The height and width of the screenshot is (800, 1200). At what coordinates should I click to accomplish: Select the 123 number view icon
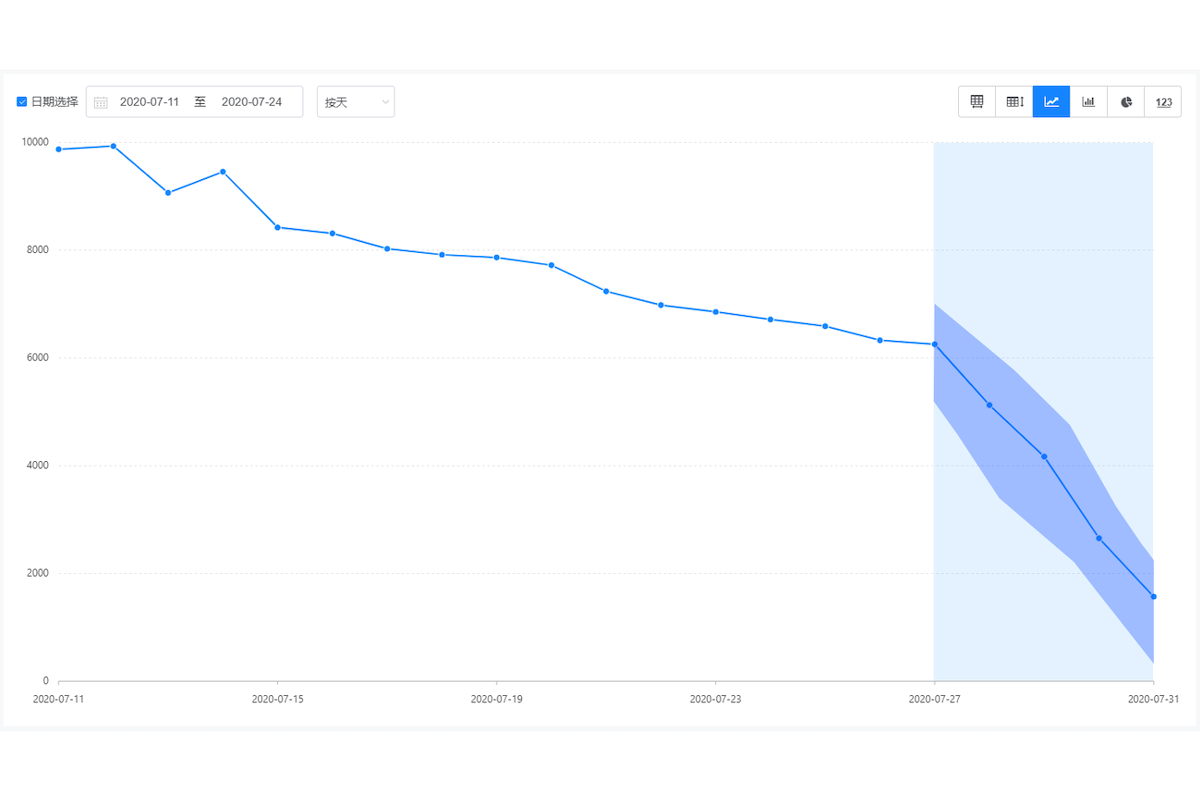1163,102
